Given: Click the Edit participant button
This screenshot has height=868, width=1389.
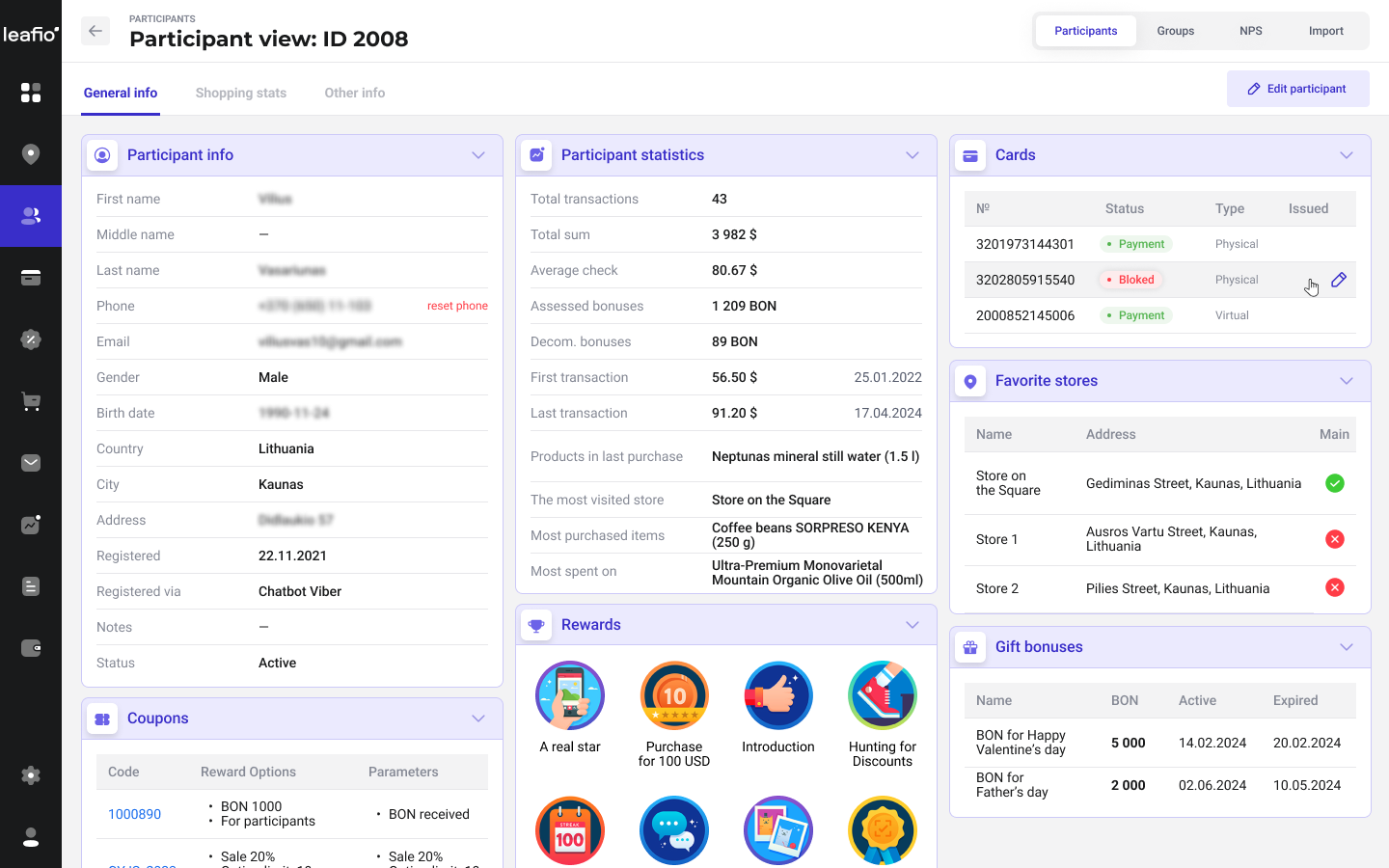Looking at the screenshot, I should click(x=1298, y=88).
